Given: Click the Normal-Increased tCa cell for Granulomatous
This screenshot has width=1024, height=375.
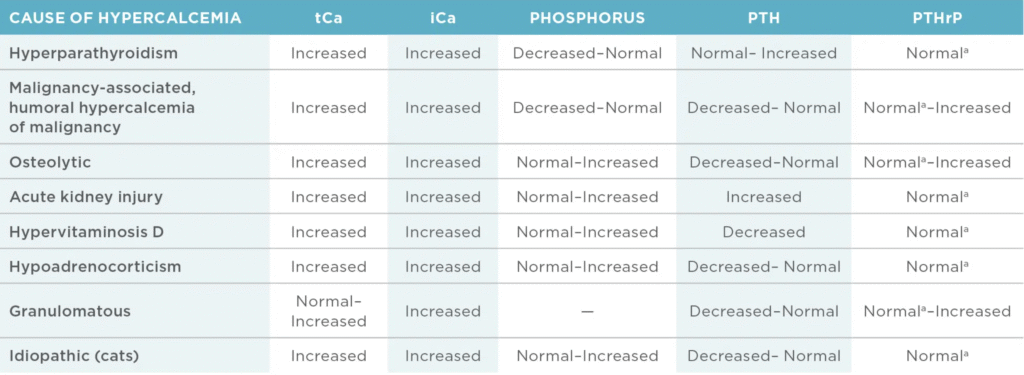Looking at the screenshot, I should [x=328, y=311].
